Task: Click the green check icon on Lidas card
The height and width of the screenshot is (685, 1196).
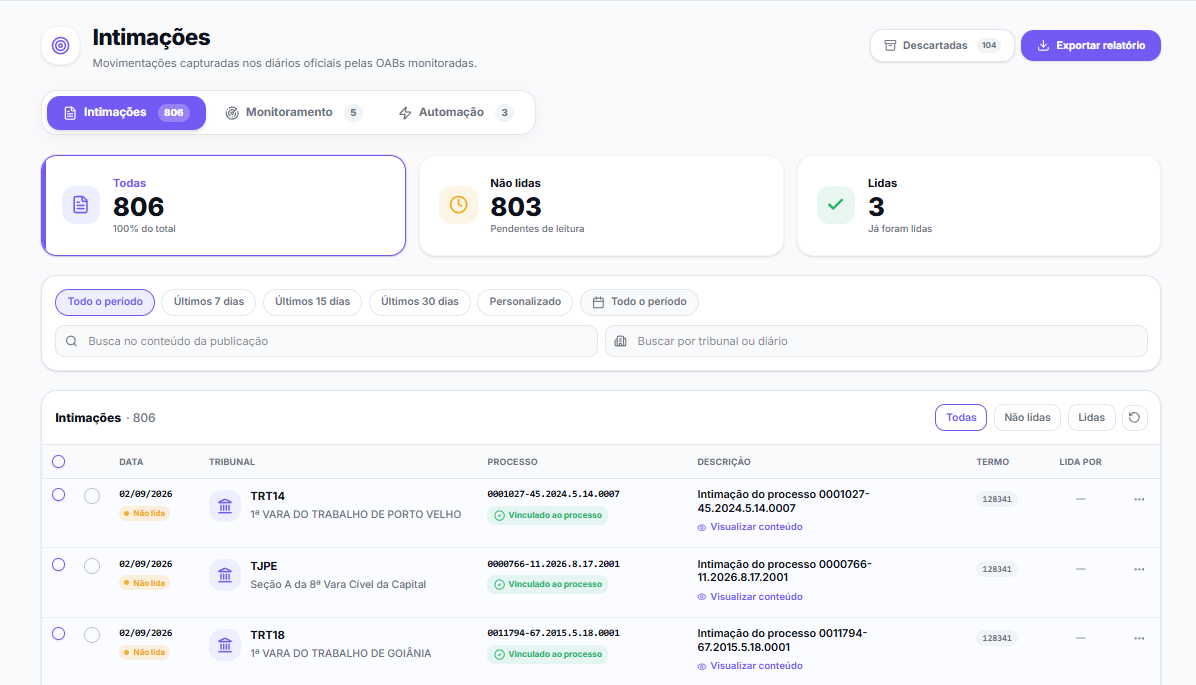Action: [x=835, y=204]
